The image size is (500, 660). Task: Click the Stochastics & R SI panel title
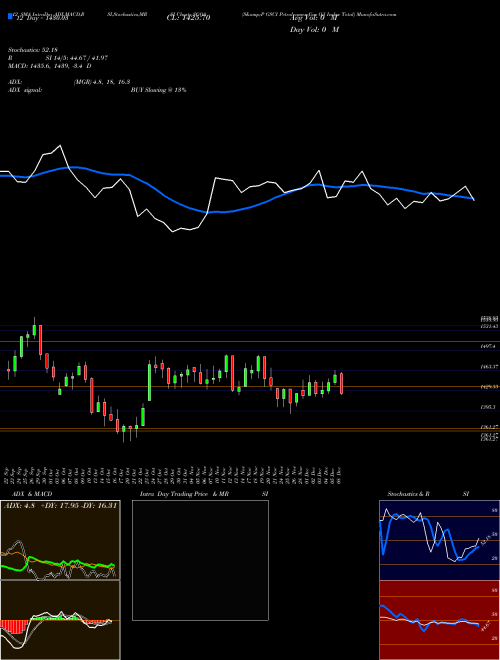tap(428, 494)
